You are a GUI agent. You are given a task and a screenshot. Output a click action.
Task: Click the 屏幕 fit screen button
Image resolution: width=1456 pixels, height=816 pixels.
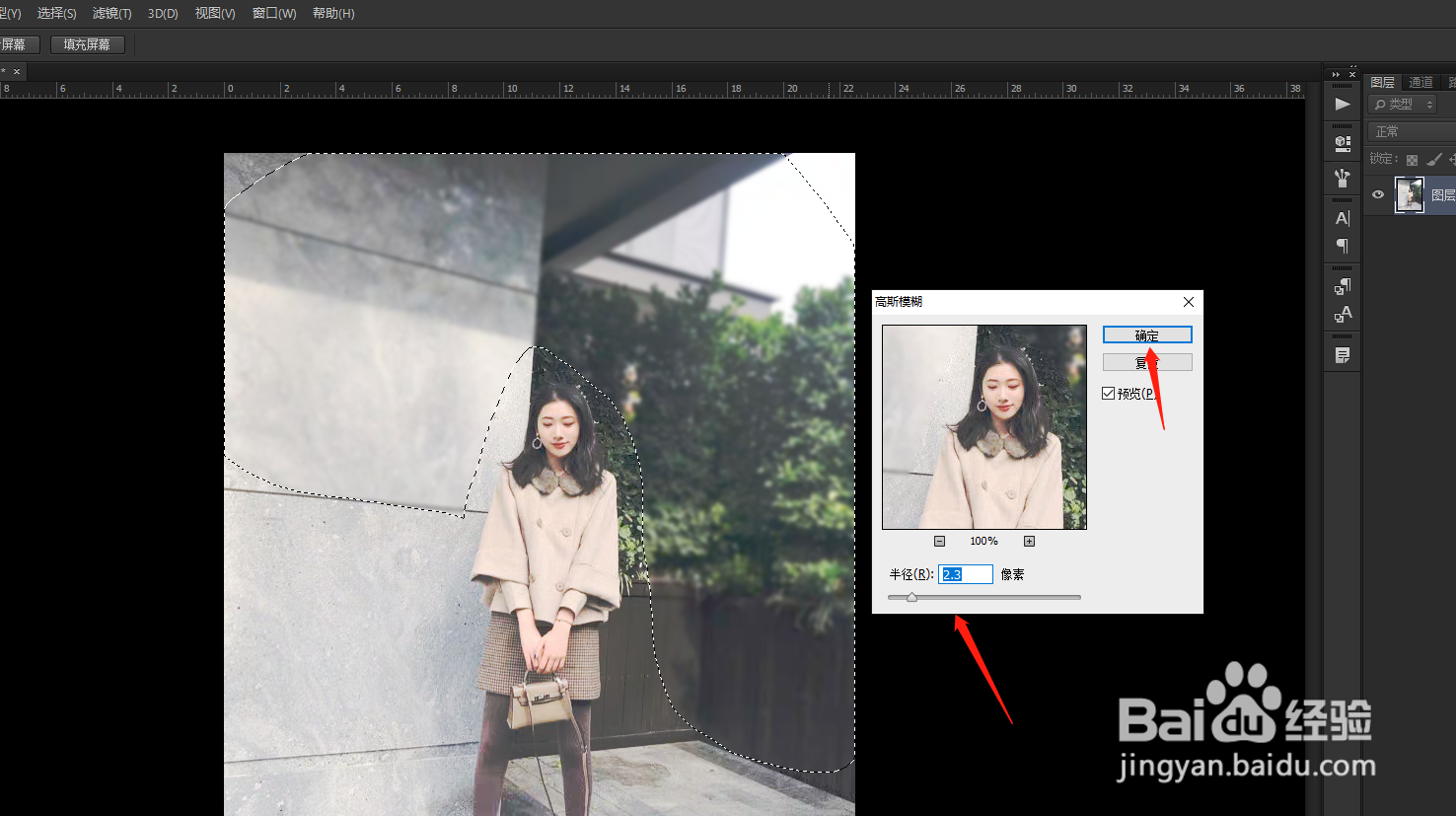point(19,44)
